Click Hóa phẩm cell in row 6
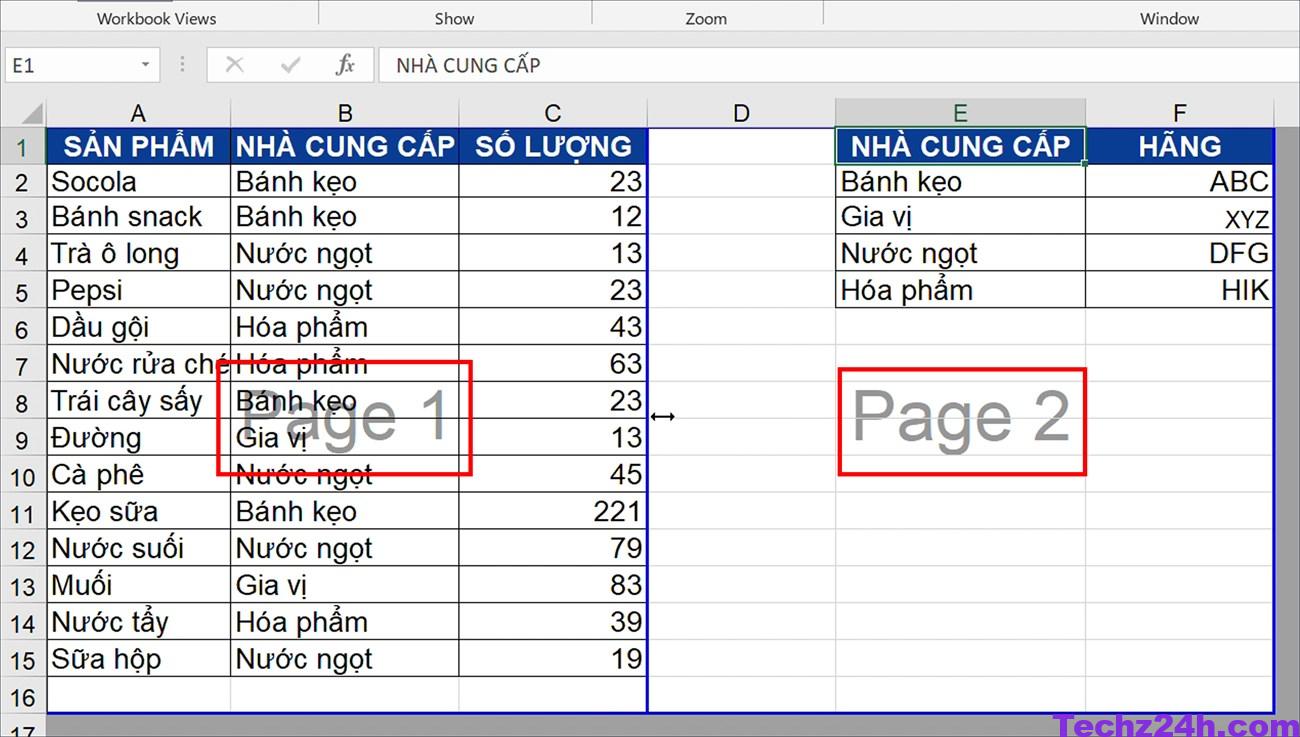The image size is (1300, 737). [x=345, y=328]
